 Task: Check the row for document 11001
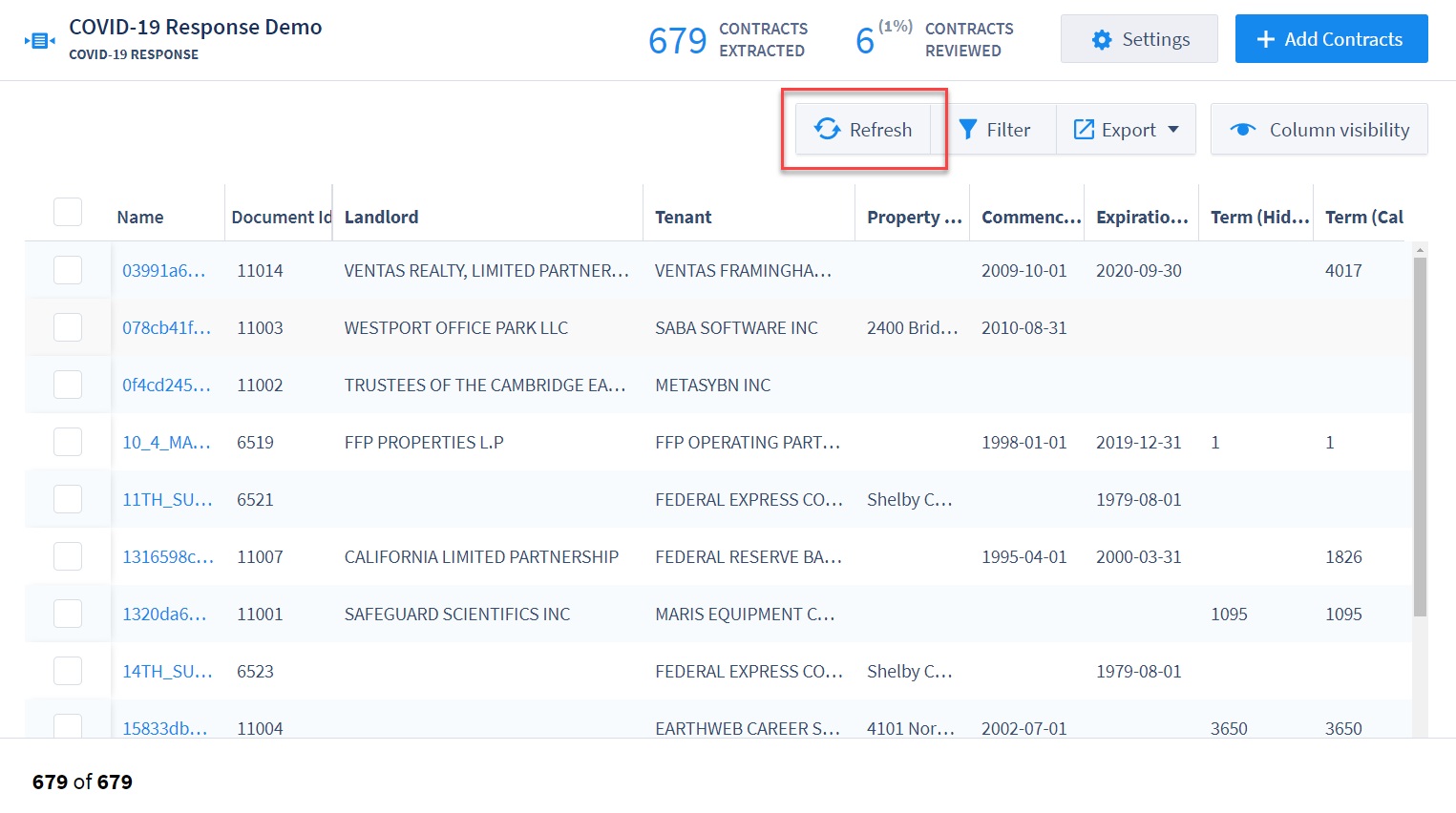pyautogui.click(x=68, y=614)
